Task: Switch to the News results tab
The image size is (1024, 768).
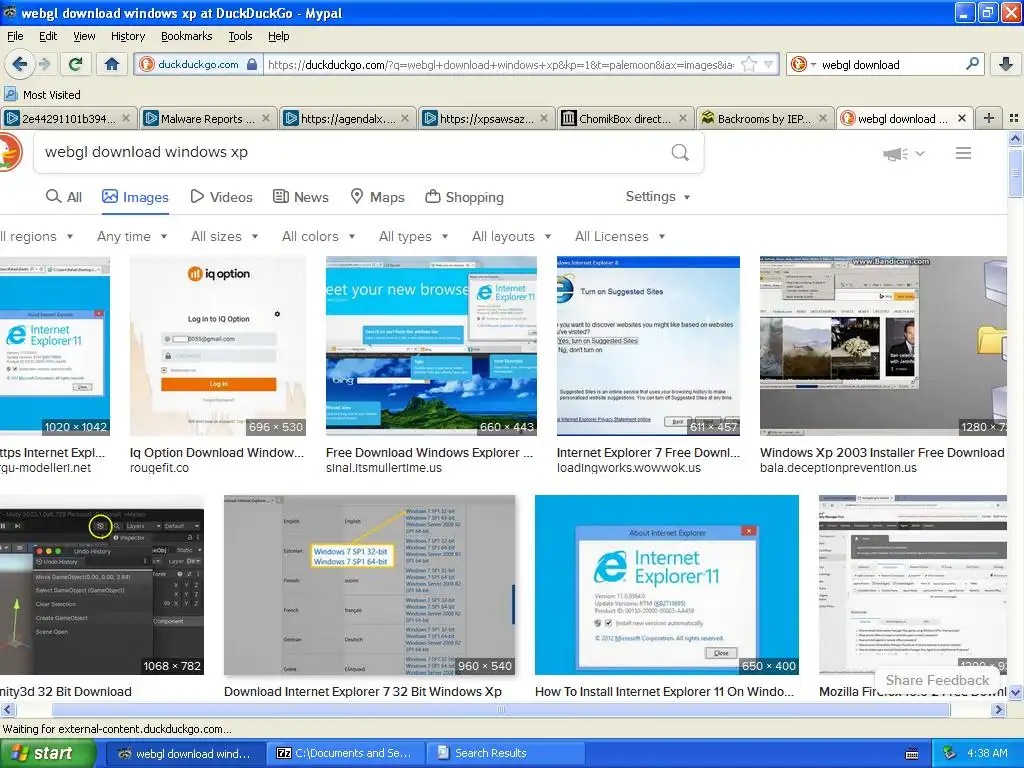Action: click(x=300, y=197)
